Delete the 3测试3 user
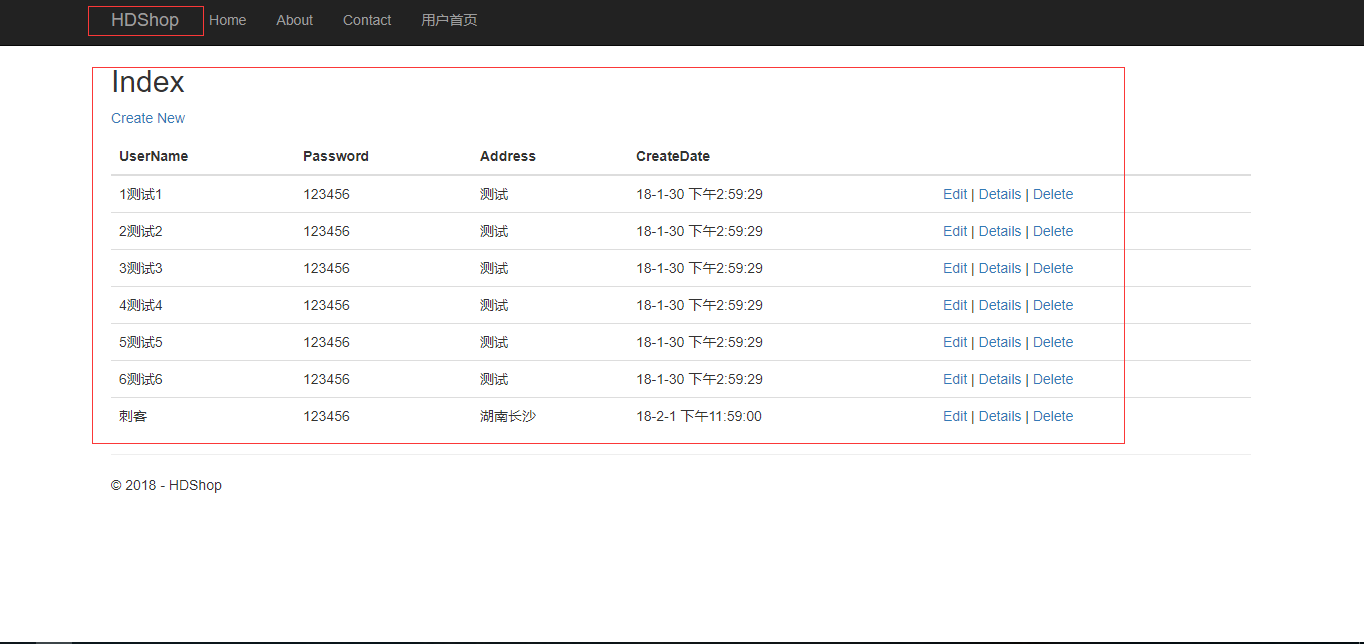 [x=1053, y=268]
